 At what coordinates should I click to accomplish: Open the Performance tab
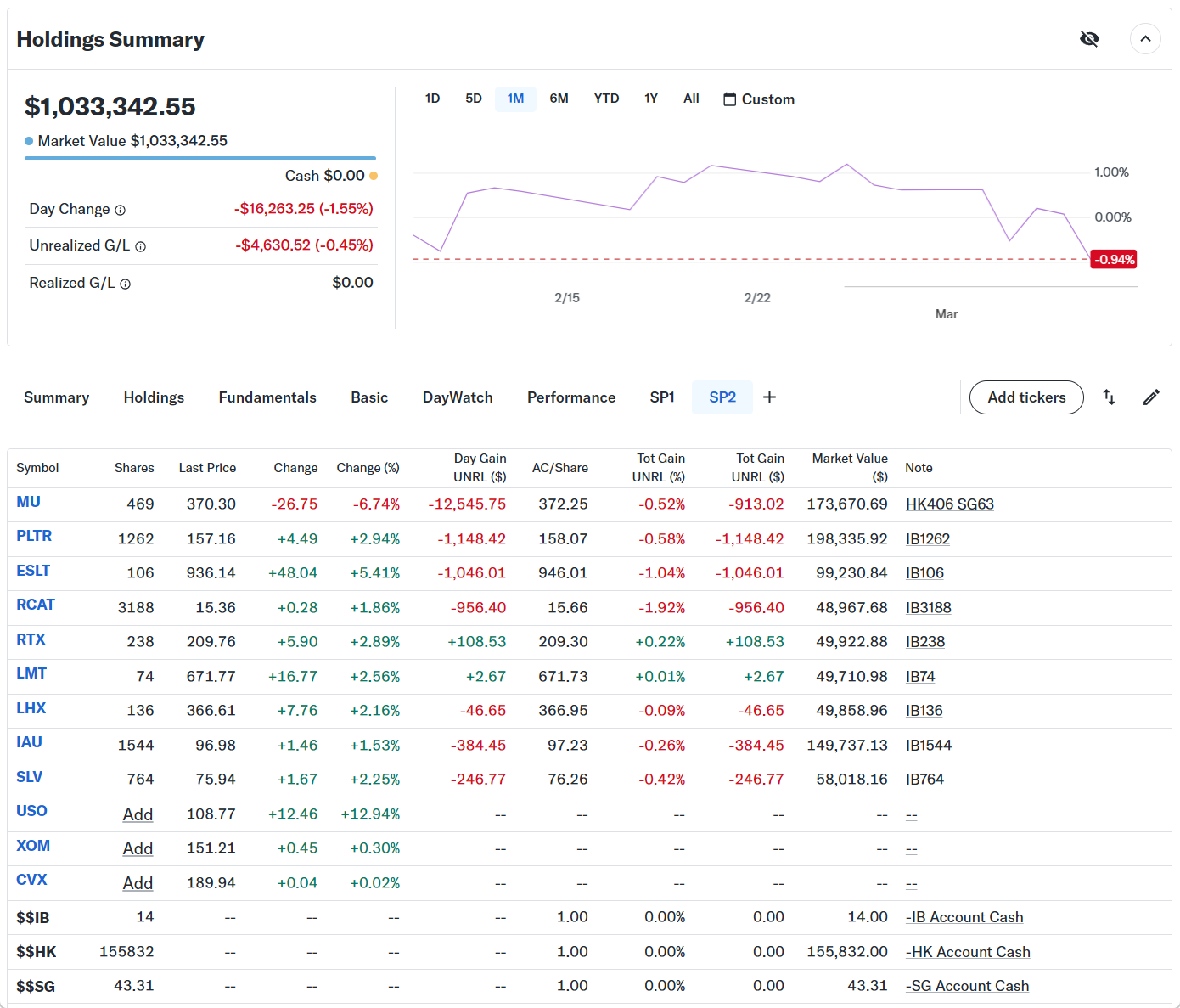pyautogui.click(x=571, y=397)
